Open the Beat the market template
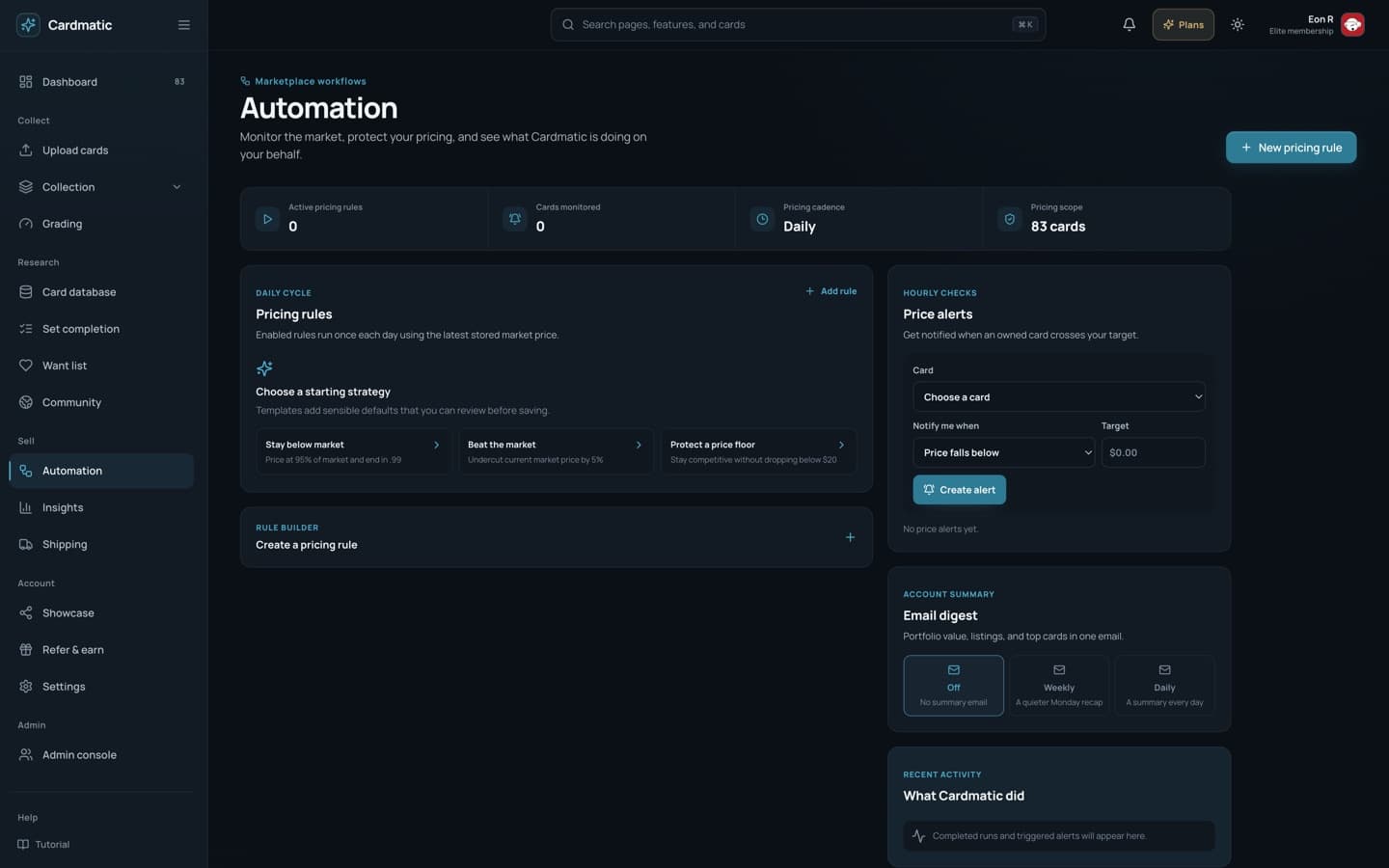 (556, 451)
